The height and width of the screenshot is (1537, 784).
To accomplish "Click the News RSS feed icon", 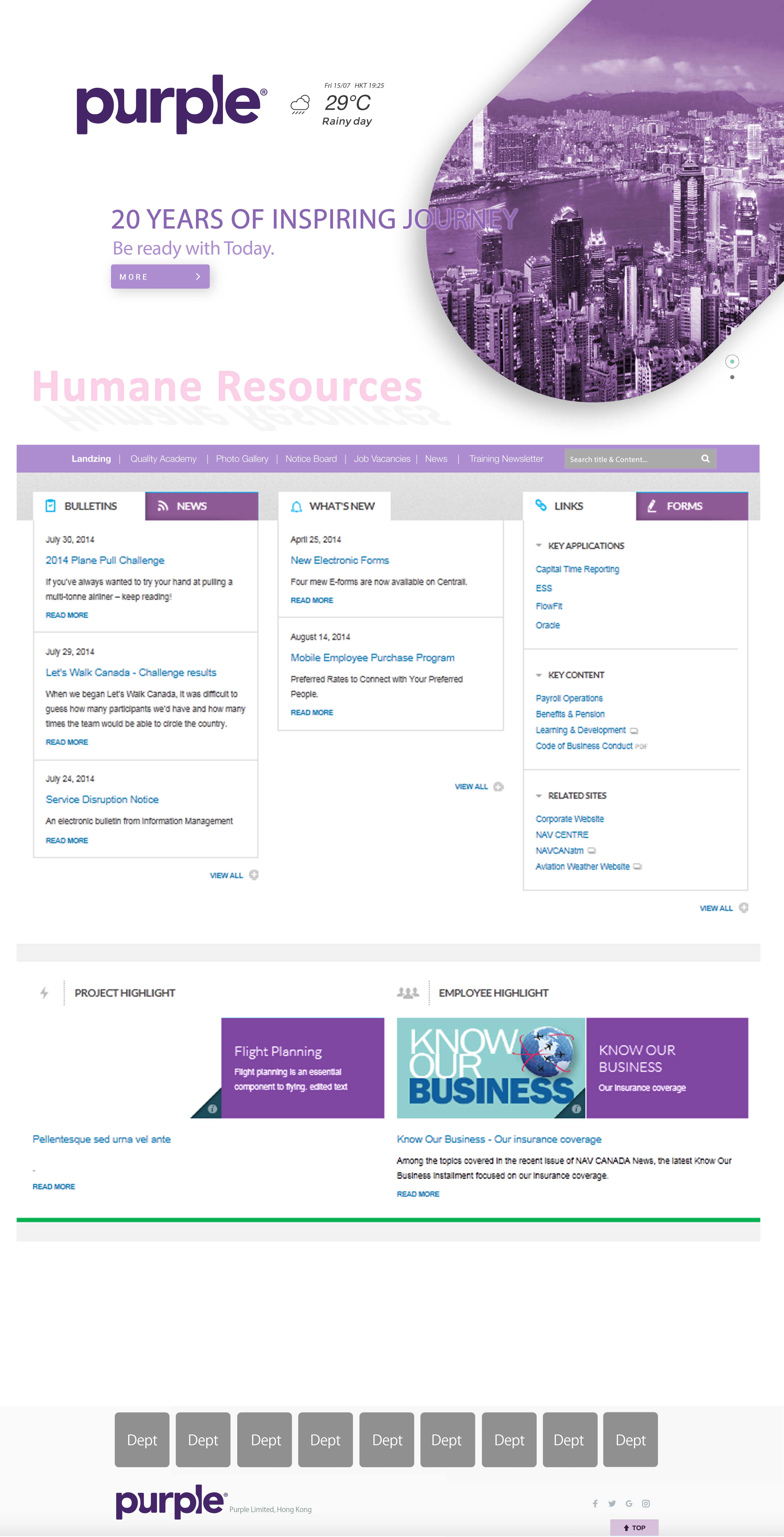I will 163,506.
